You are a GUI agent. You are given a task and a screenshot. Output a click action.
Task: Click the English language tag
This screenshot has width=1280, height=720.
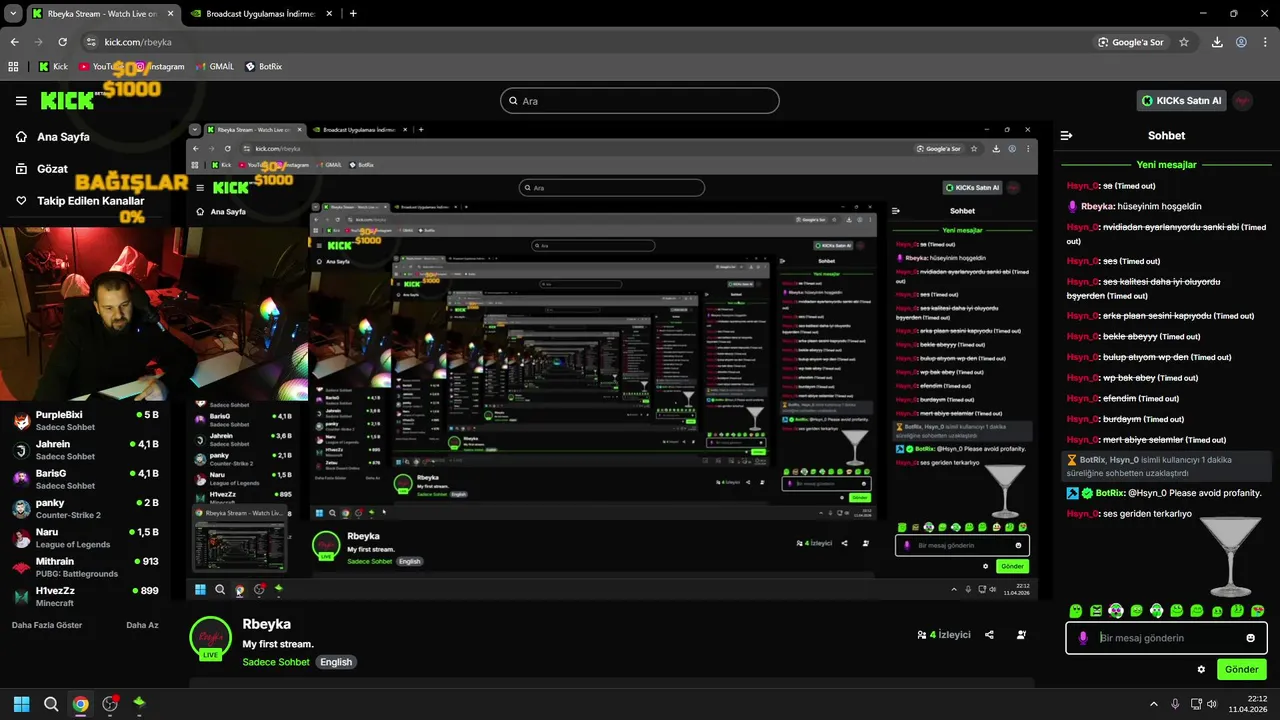[336, 662]
